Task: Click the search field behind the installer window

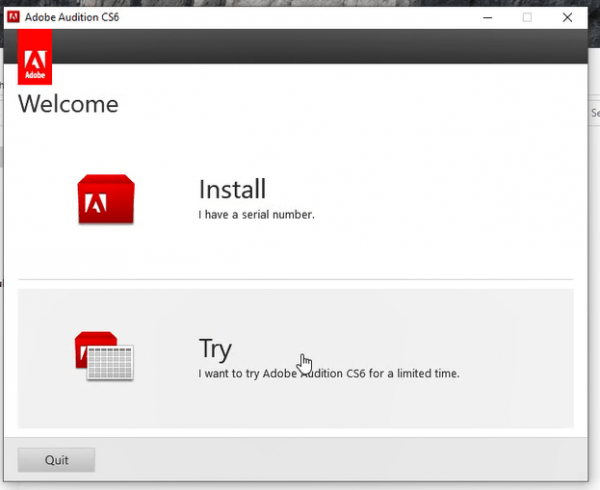Action: 593,113
